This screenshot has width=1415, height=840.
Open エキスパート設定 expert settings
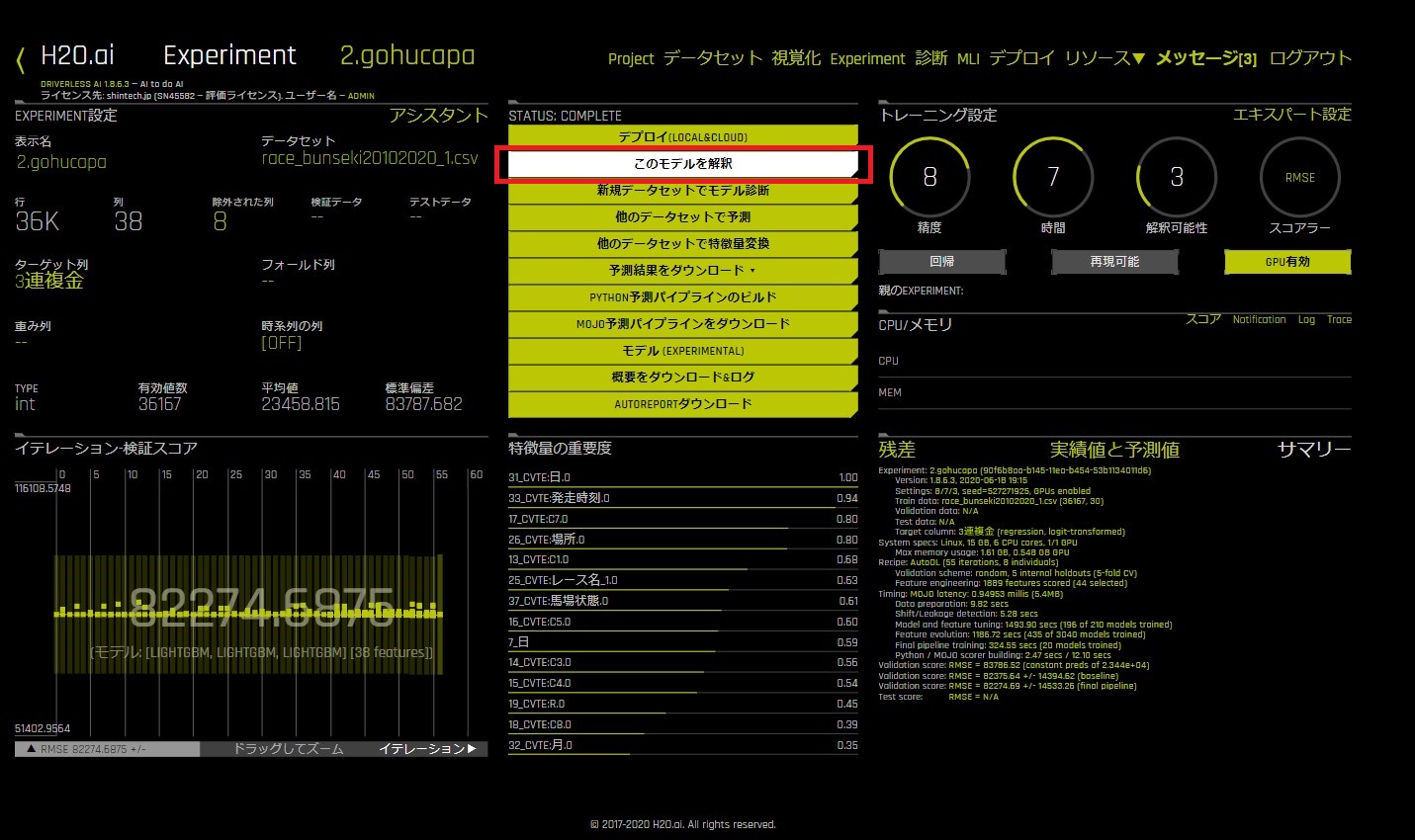(x=1291, y=115)
